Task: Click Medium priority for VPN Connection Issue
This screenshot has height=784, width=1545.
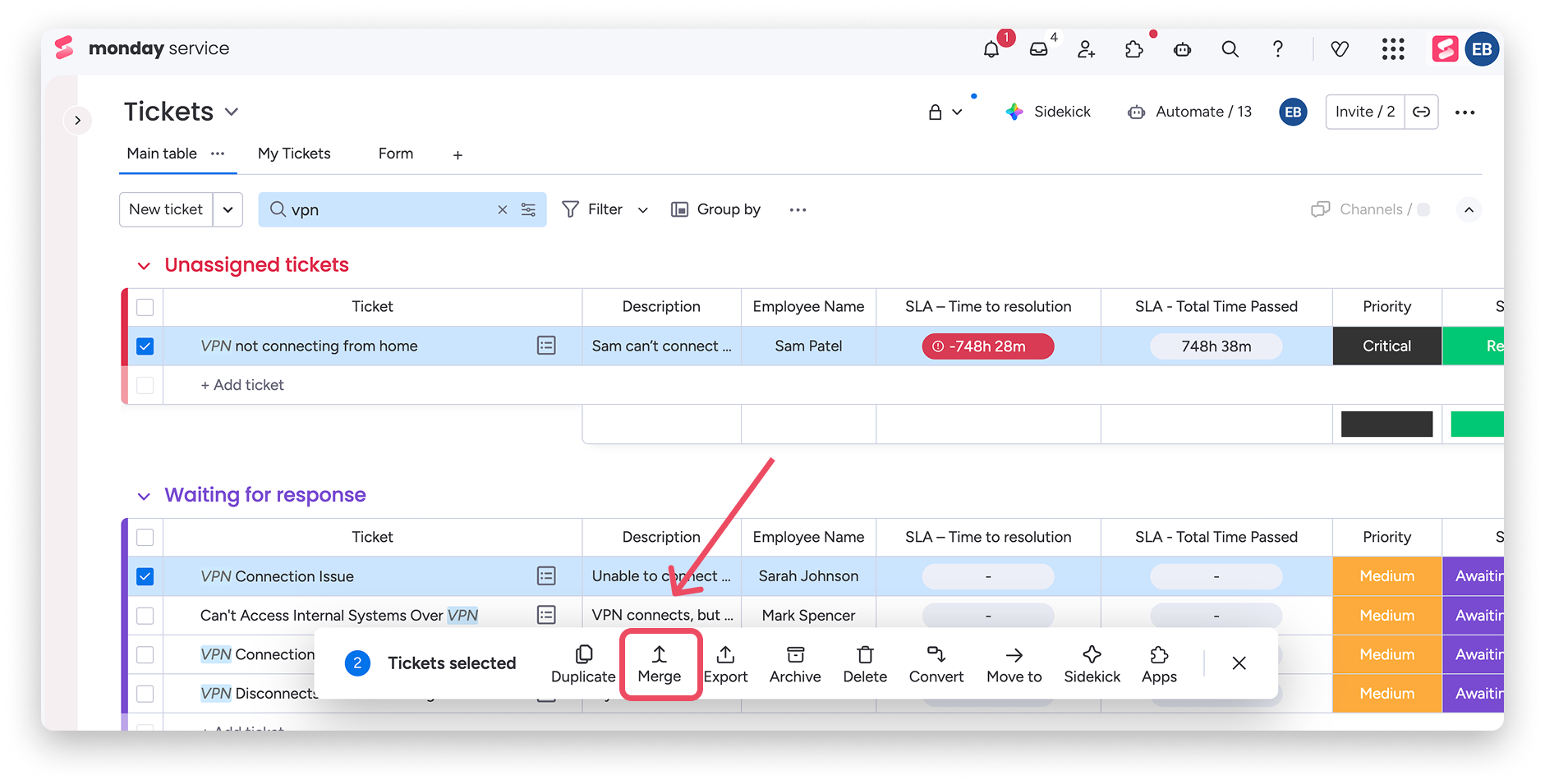Action: coord(1387,576)
